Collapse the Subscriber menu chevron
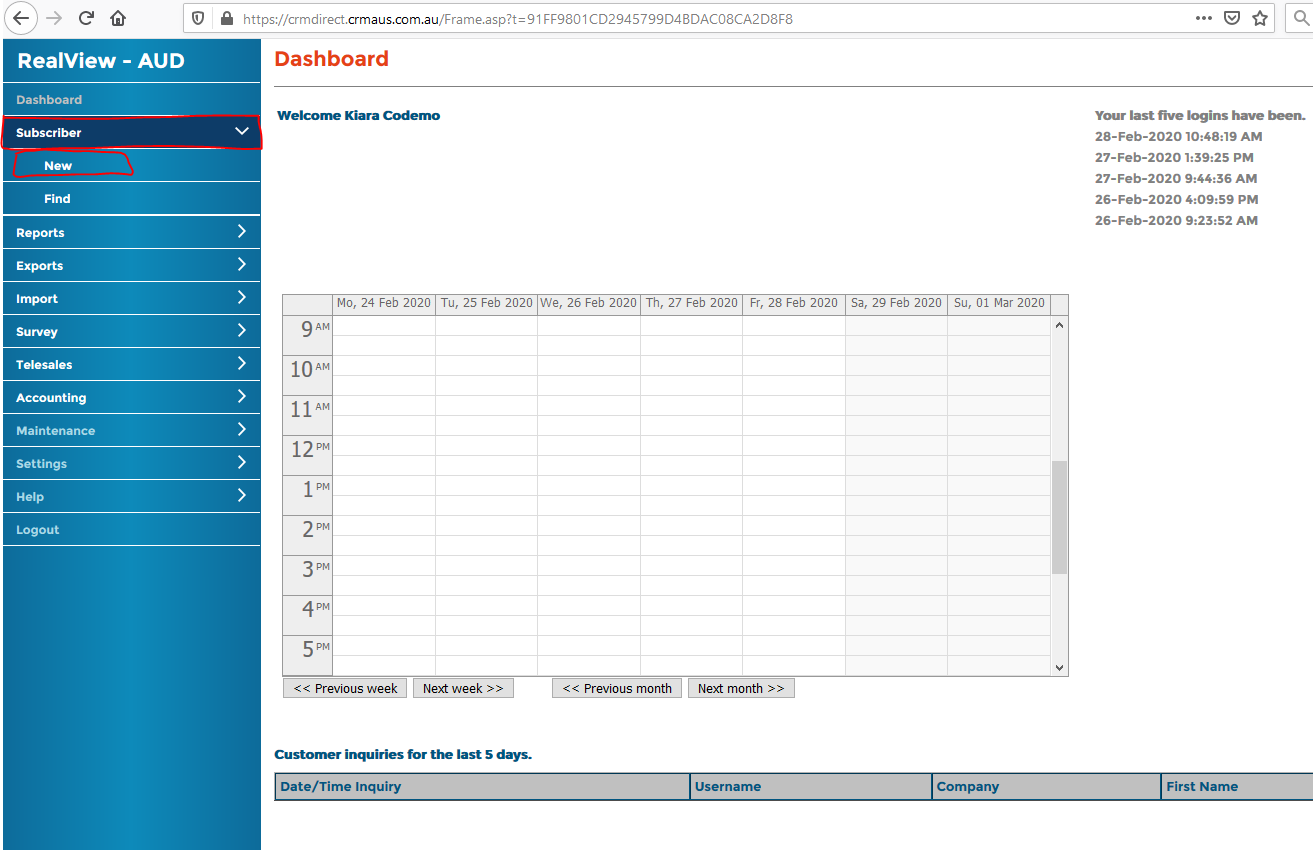1313x850 pixels. point(241,131)
